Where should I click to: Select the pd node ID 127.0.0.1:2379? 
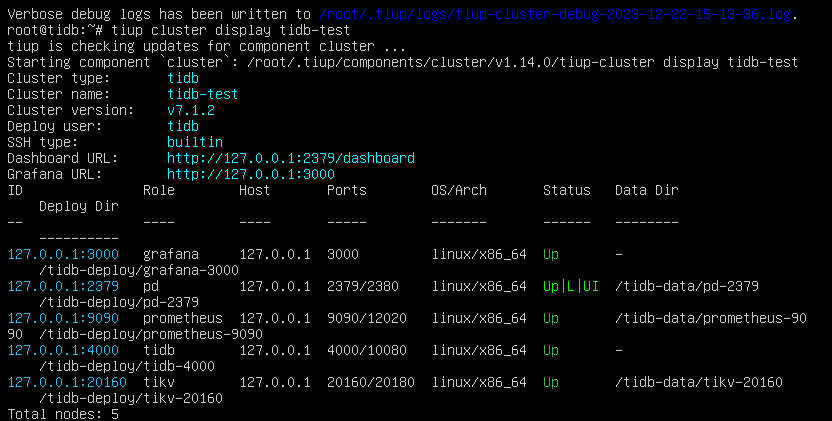(x=63, y=286)
